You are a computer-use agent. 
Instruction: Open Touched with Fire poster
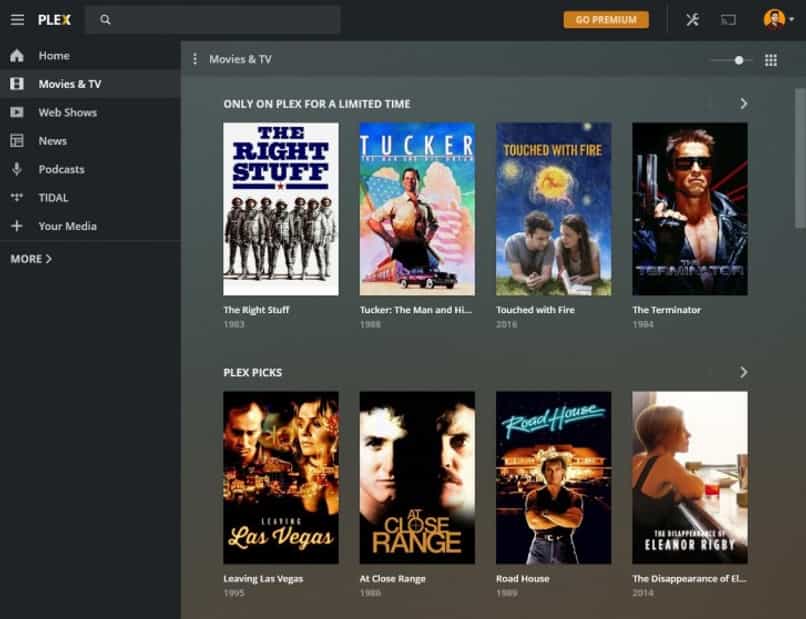(x=554, y=209)
